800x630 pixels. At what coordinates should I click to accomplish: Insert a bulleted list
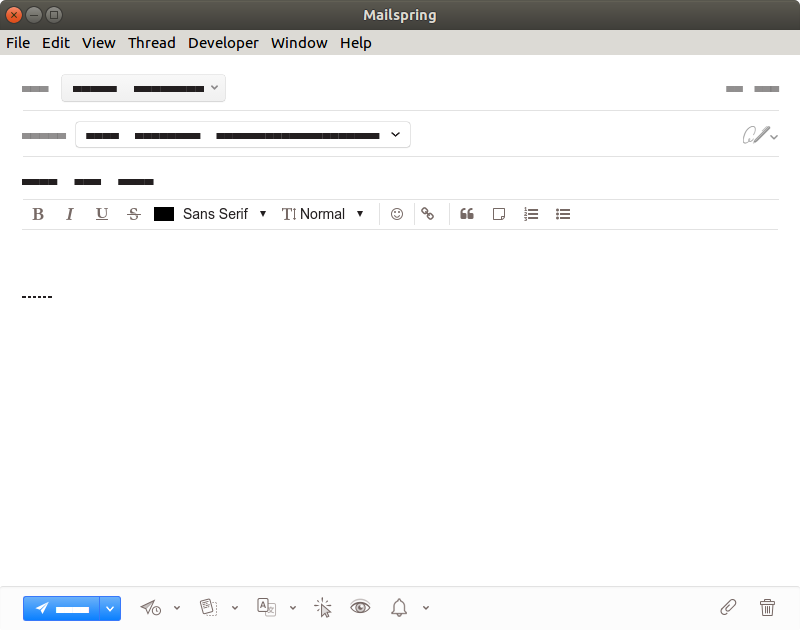point(563,214)
